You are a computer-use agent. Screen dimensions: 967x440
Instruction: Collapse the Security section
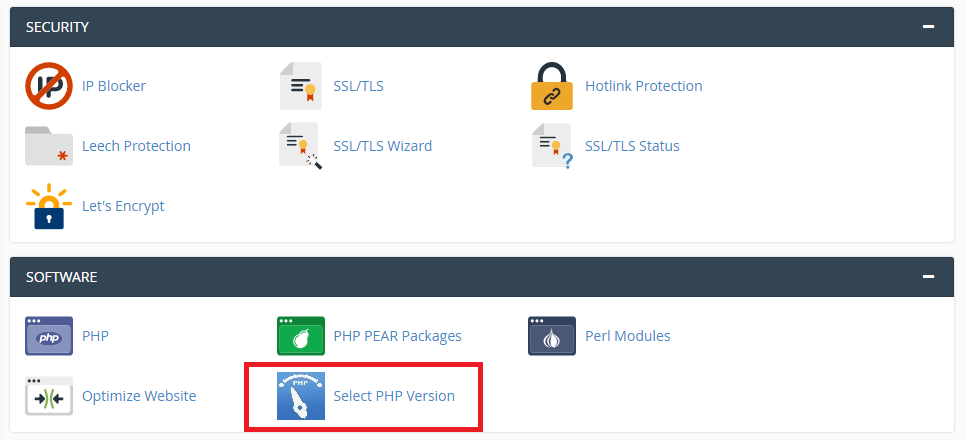928,27
